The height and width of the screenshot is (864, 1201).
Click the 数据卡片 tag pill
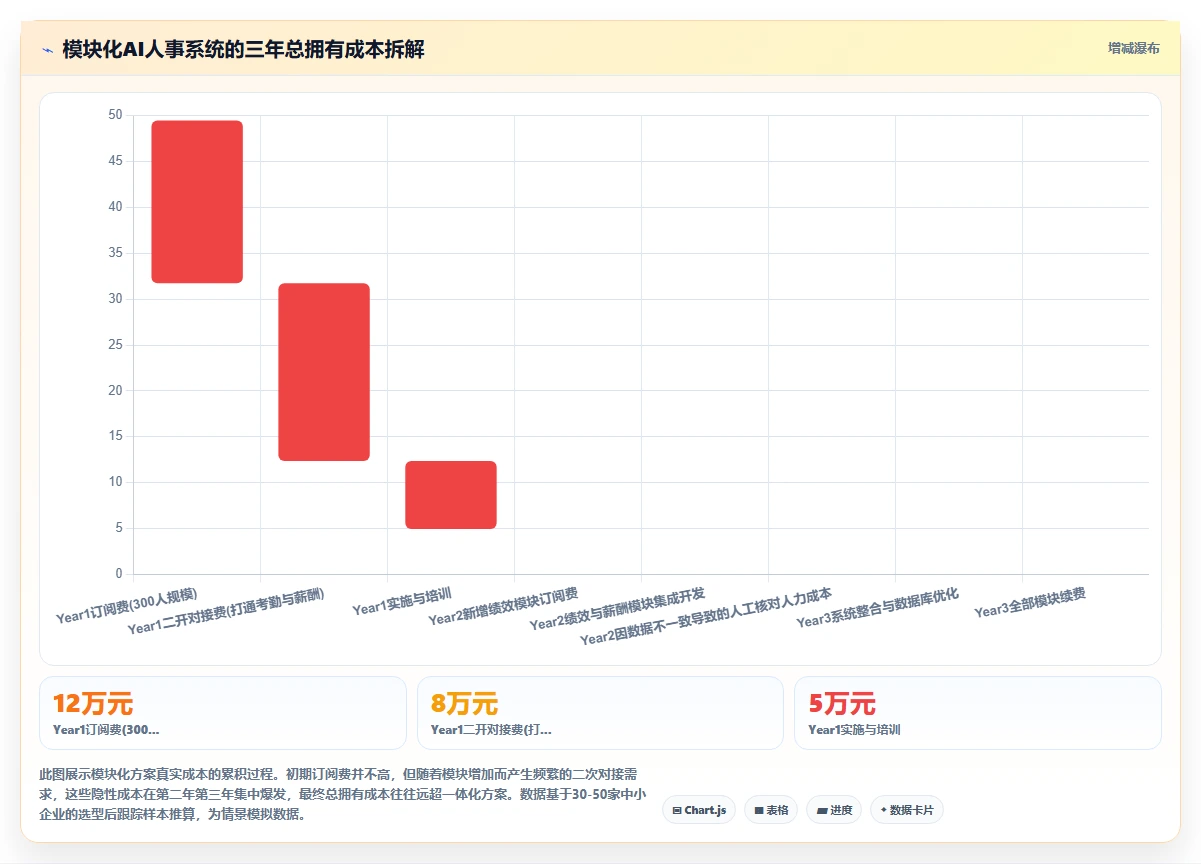[x=907, y=810]
